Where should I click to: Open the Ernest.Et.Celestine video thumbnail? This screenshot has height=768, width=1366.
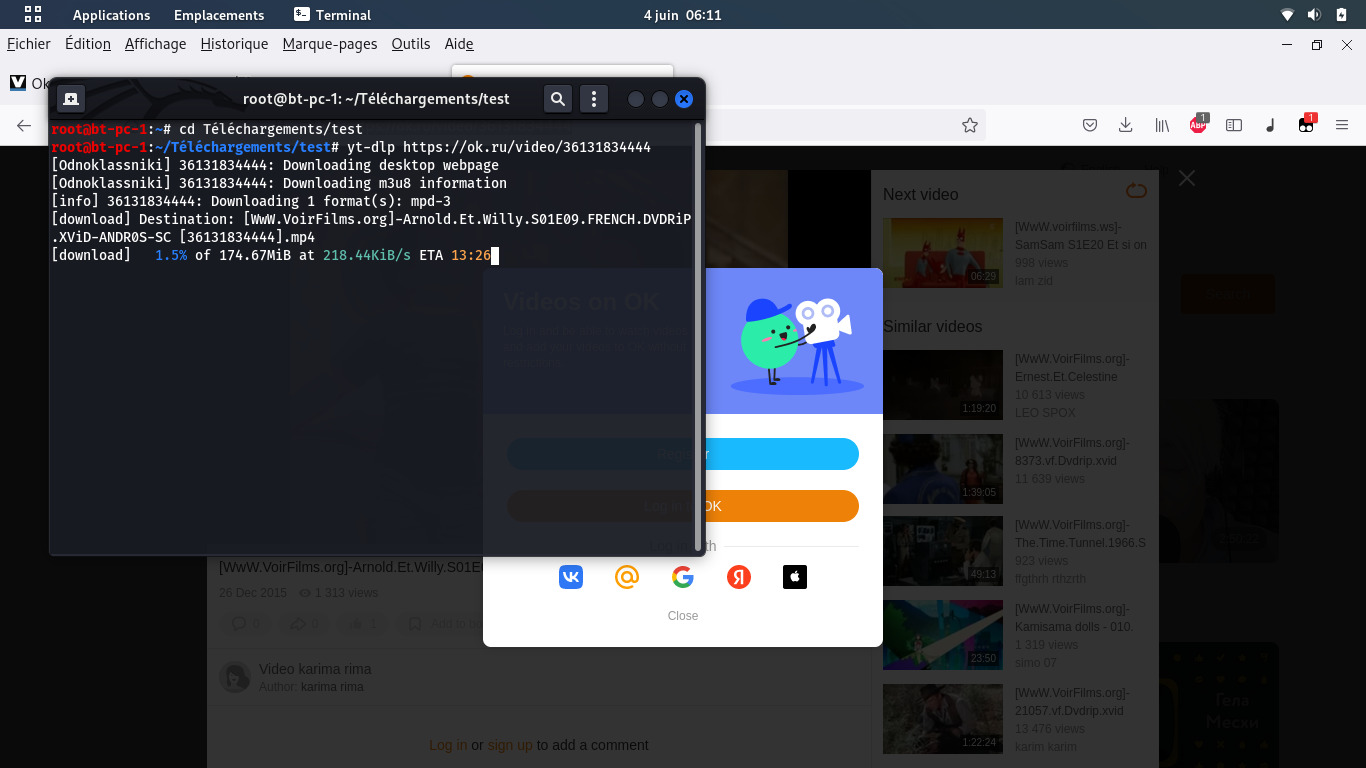coord(943,385)
